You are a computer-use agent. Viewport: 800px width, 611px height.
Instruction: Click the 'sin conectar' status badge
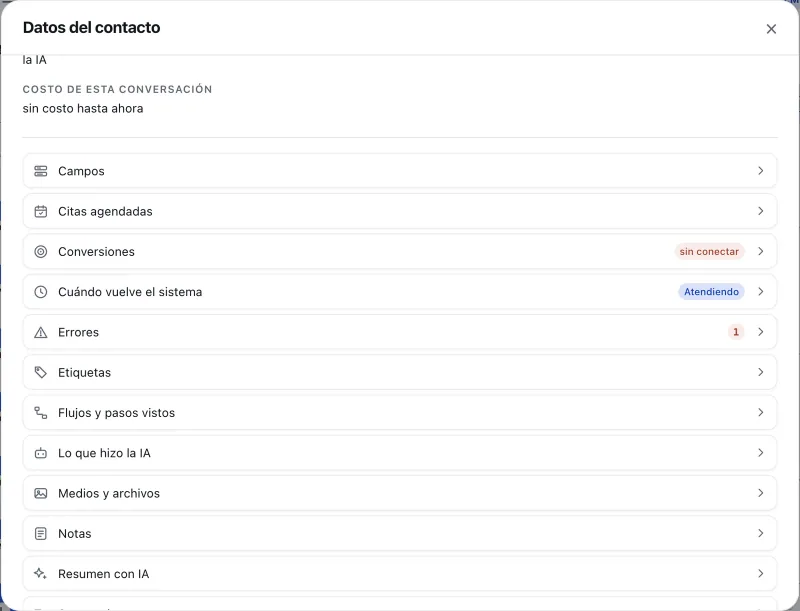tap(709, 251)
